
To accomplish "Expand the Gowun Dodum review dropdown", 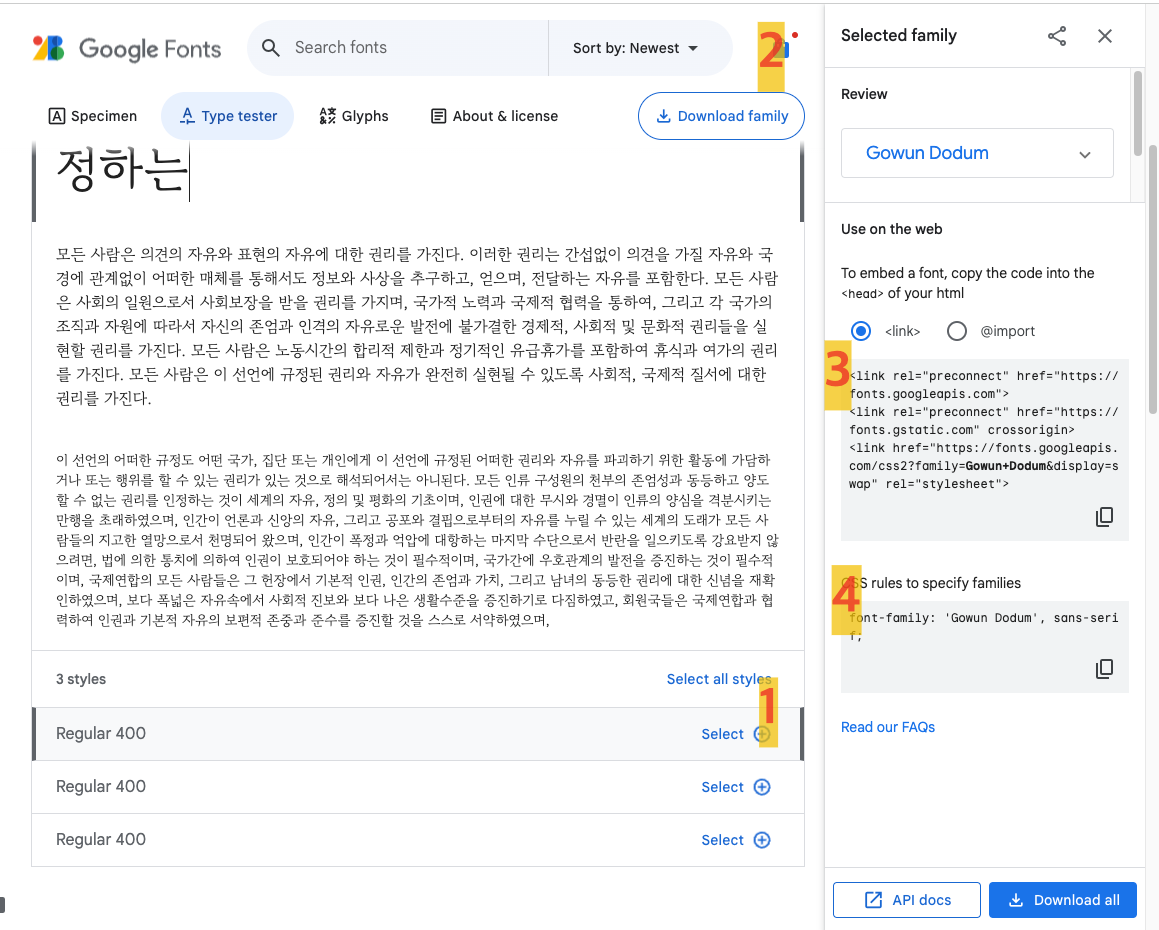I will [x=977, y=153].
